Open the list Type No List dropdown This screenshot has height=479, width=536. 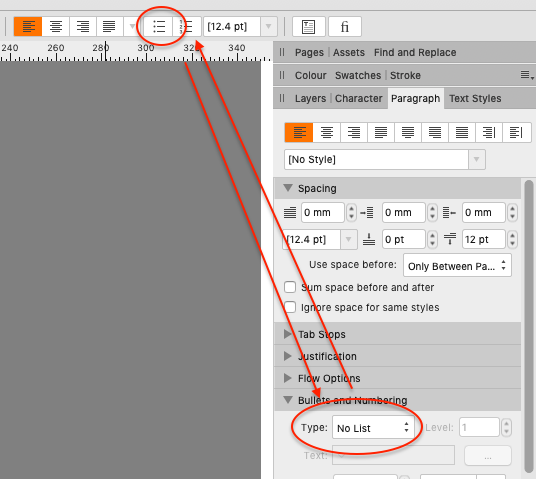pyautogui.click(x=373, y=428)
